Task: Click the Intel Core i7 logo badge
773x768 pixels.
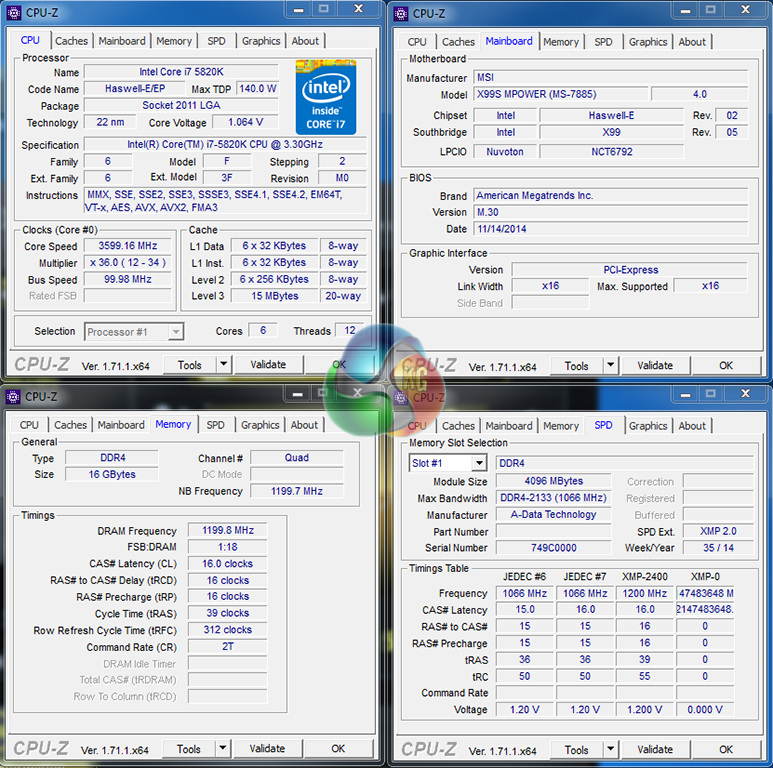Action: point(325,97)
